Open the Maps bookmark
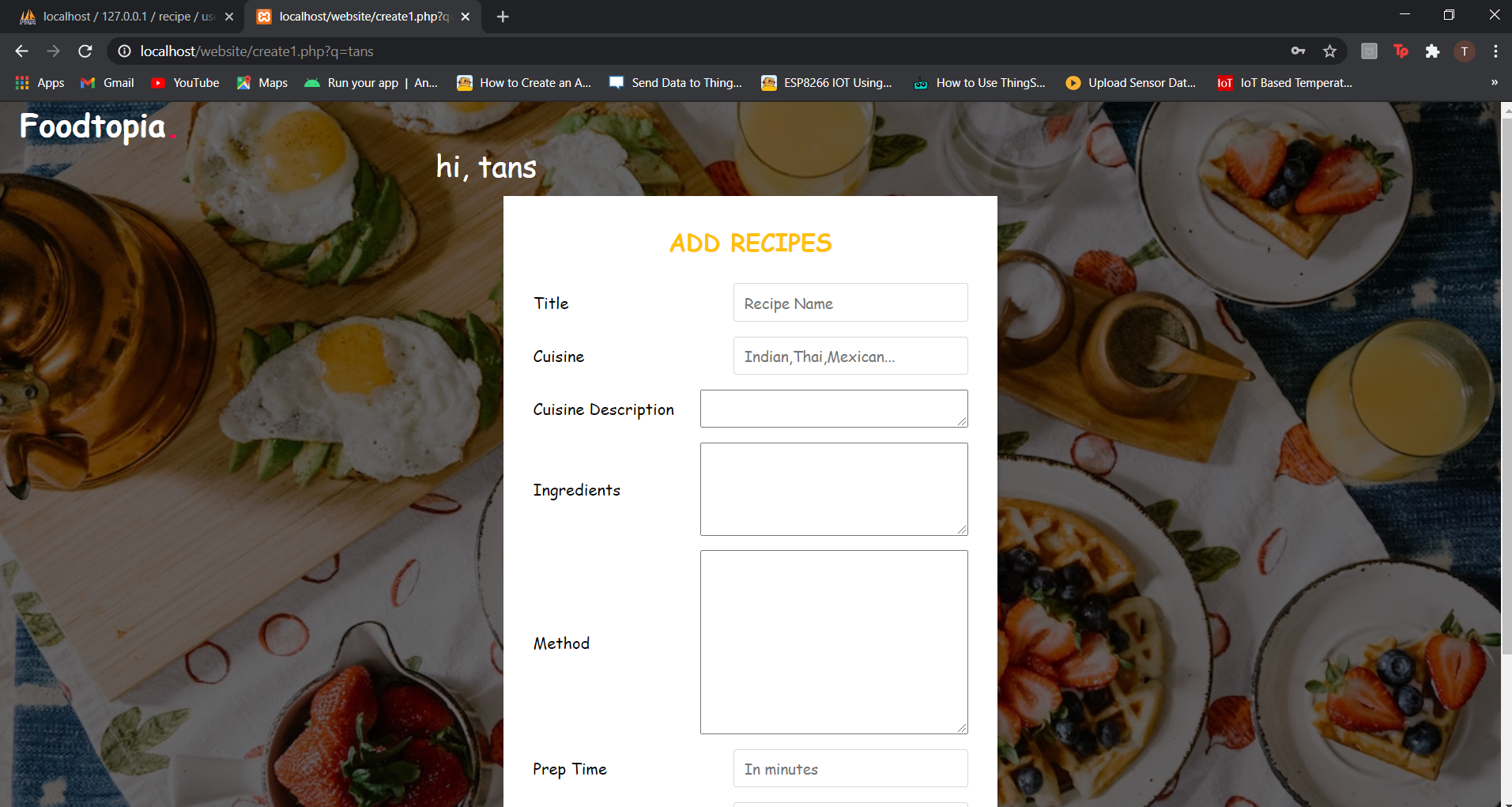 (x=261, y=82)
